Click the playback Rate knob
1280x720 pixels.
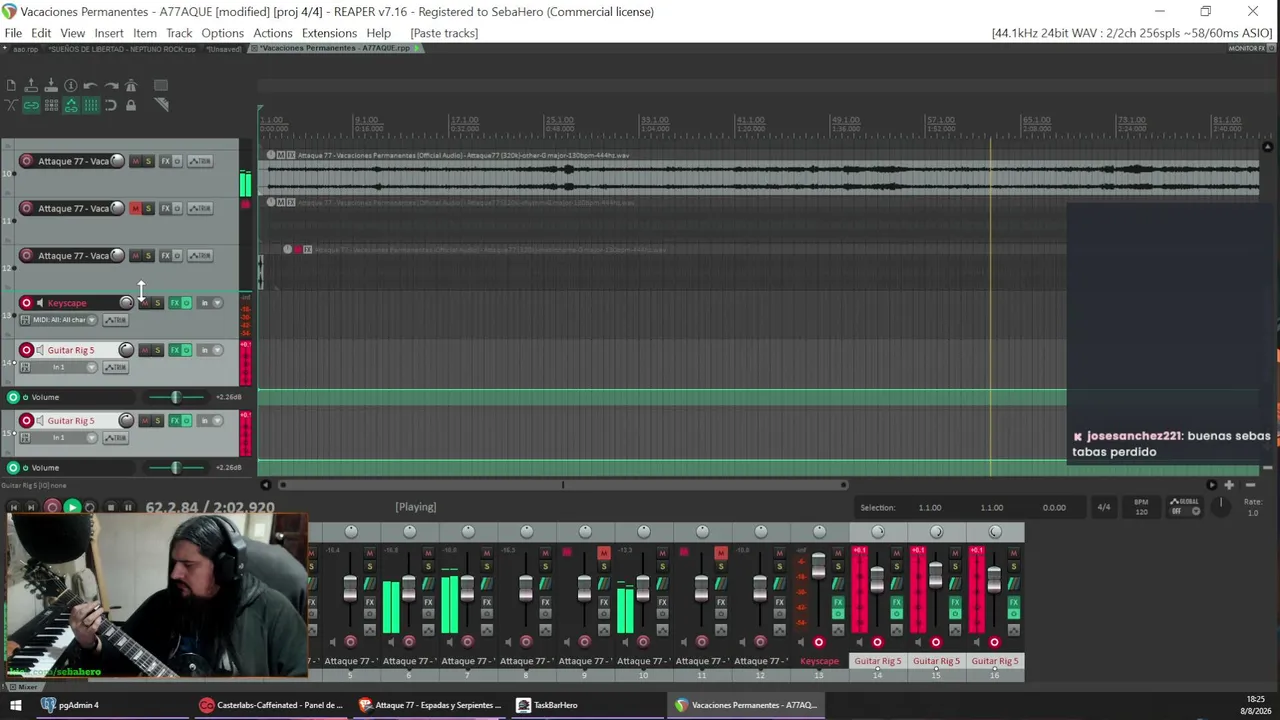[x=1221, y=505]
